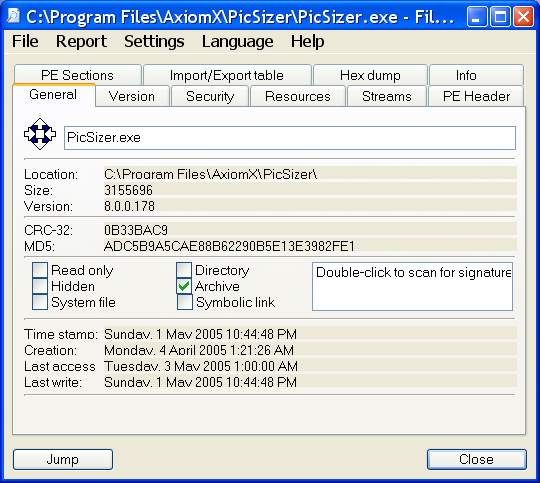
Task: Click the signature scan box
Action: tap(412, 287)
